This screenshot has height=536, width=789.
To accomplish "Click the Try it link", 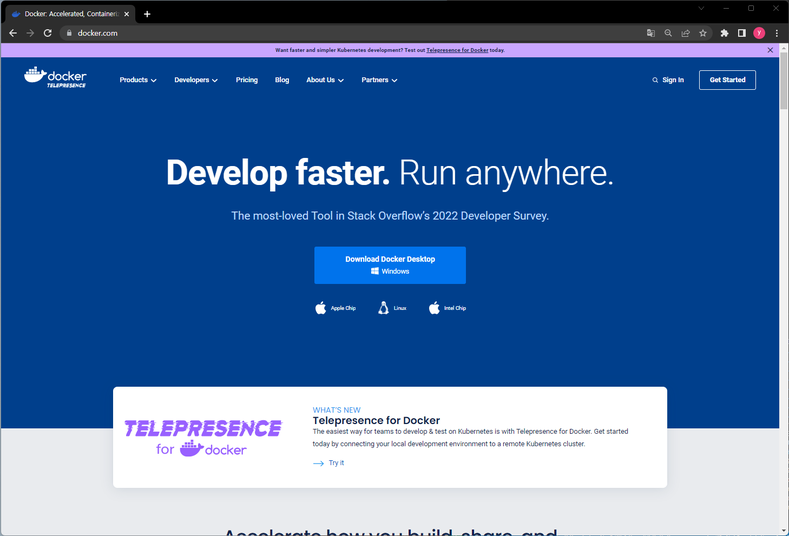I will click(336, 463).
